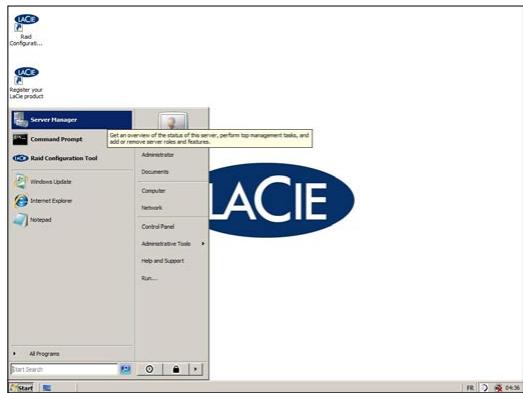The image size is (523, 393).
Task: Click the Notepad icon
Action: coord(20,220)
